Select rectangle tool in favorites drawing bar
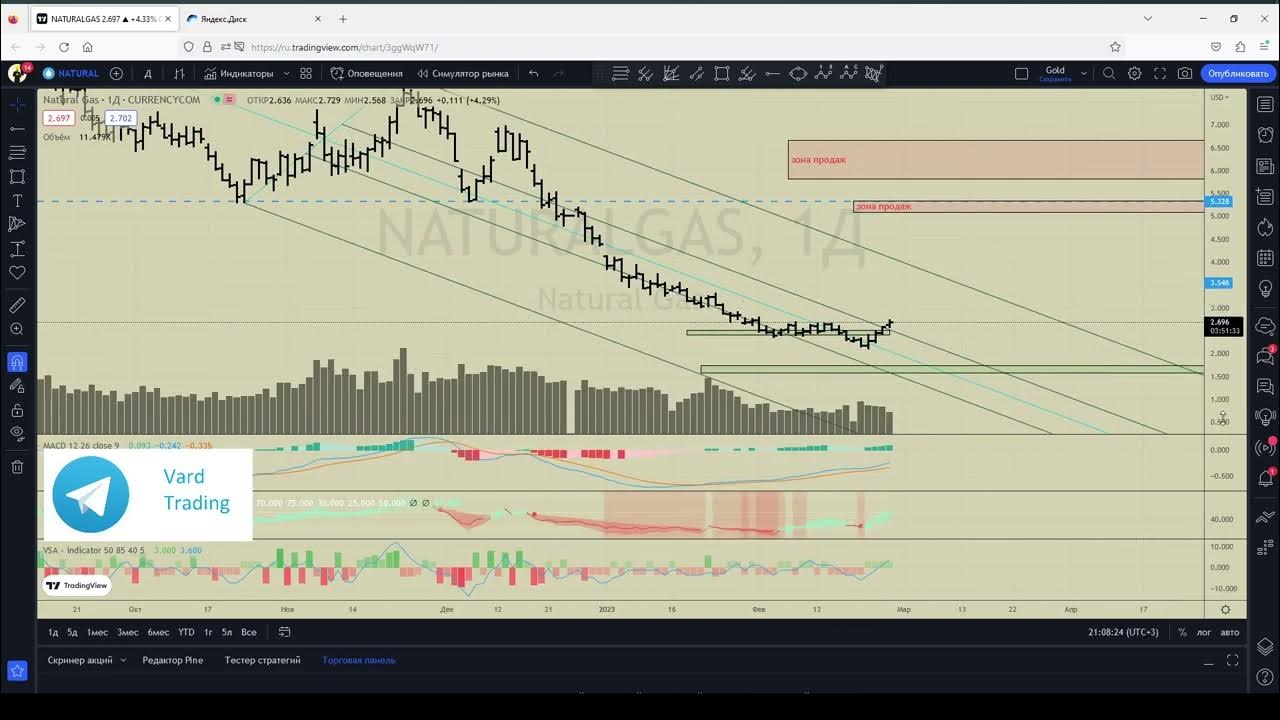The image size is (1280, 720). click(721, 73)
